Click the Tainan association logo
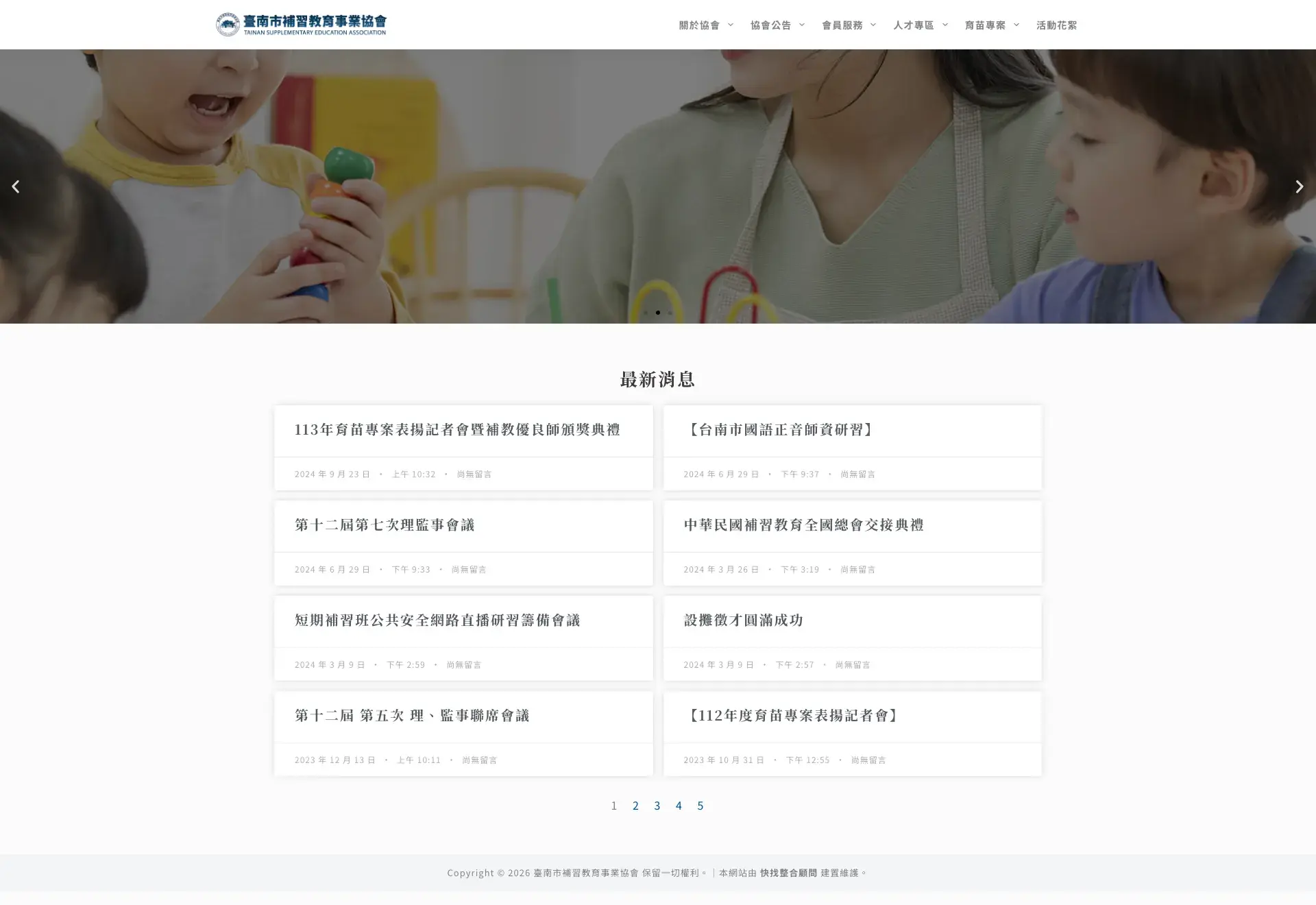Viewport: 1316px width, 905px height. point(301,25)
